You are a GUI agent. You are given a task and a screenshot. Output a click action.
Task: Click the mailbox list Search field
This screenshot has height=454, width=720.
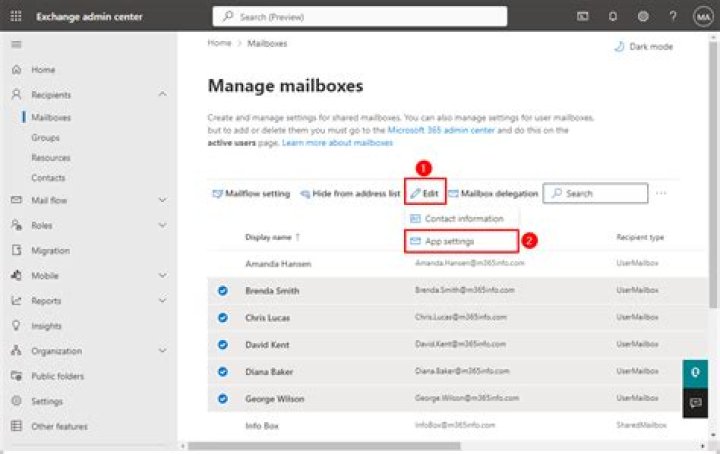tap(596, 193)
